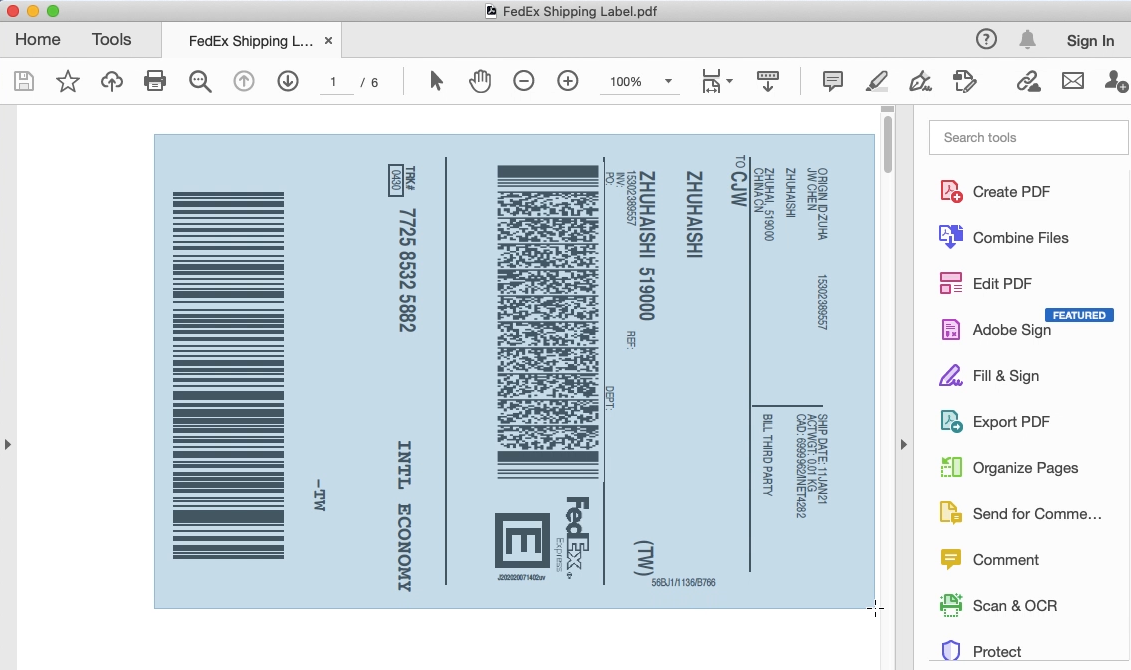Open the Help question mark
Screen dimensions: 1131x670
(x=986, y=39)
